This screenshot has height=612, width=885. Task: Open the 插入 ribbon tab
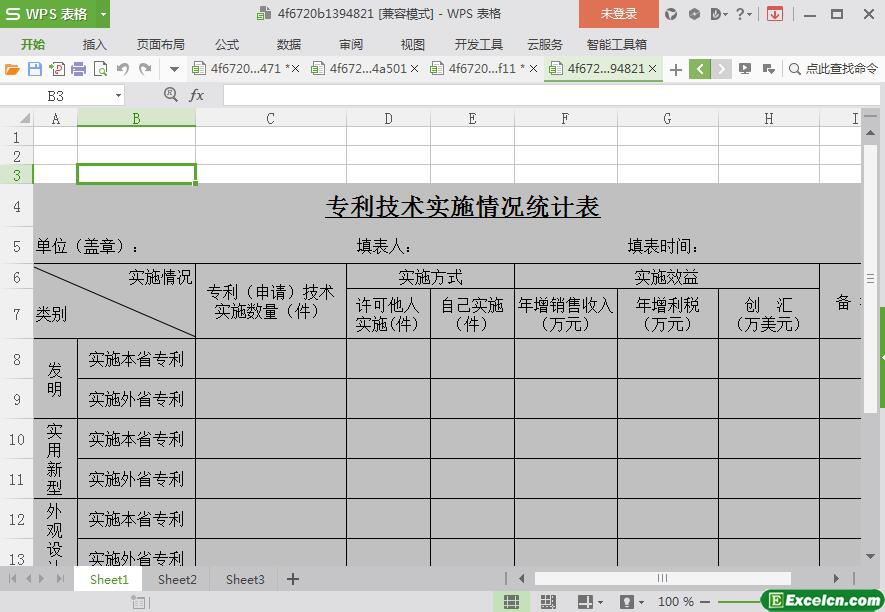(94, 44)
